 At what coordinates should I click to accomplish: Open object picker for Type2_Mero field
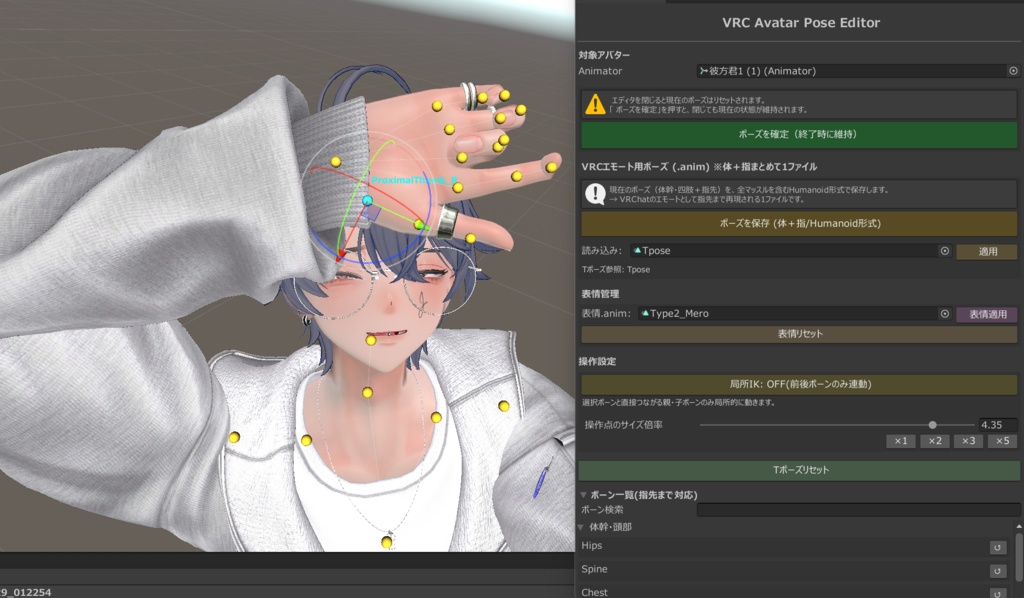click(944, 313)
